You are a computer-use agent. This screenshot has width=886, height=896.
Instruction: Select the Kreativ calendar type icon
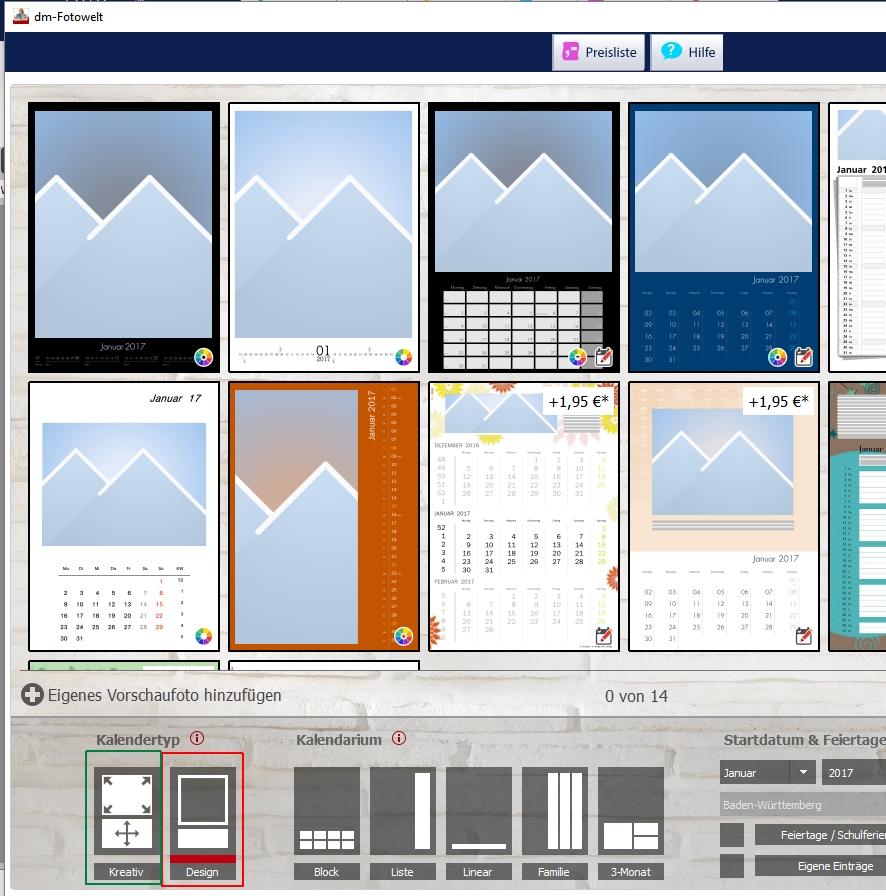coord(126,810)
